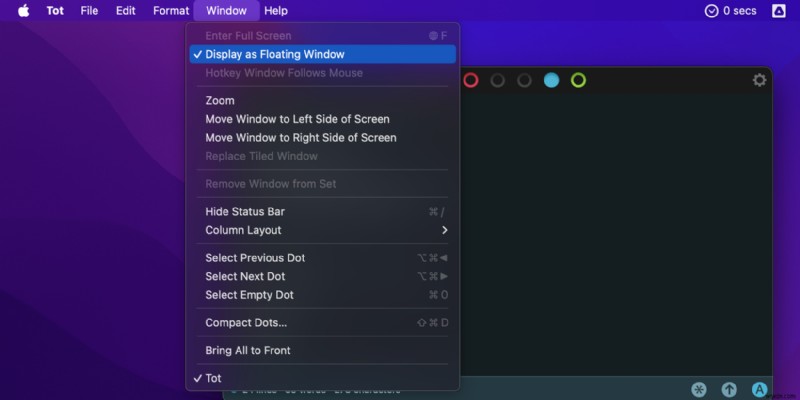Click the Tot menu bar status icon

pyautogui.click(x=779, y=11)
